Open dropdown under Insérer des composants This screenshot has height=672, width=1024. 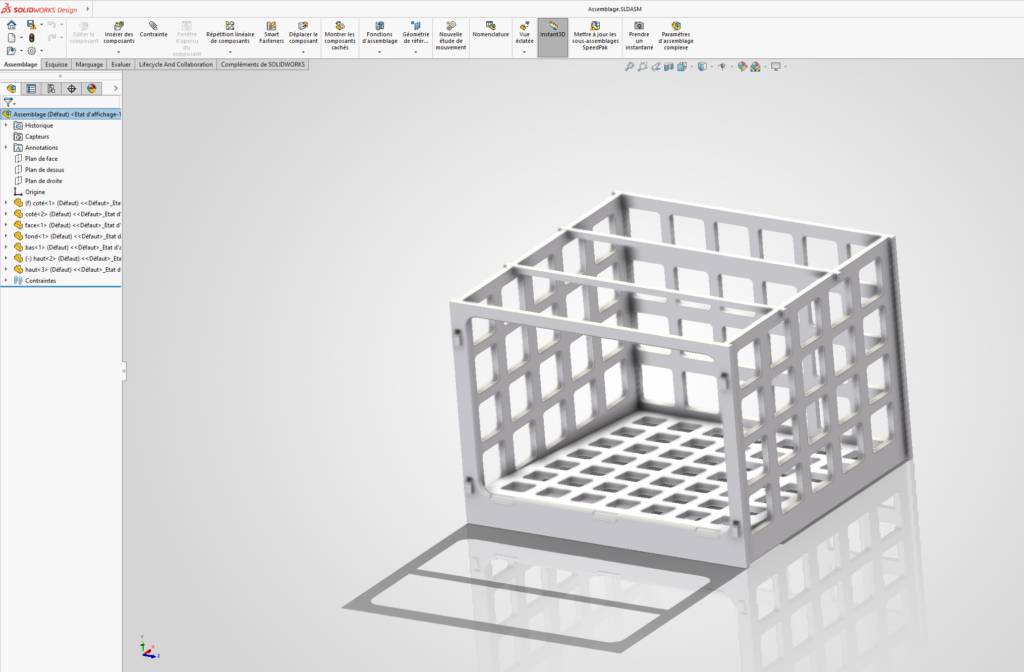point(118,52)
